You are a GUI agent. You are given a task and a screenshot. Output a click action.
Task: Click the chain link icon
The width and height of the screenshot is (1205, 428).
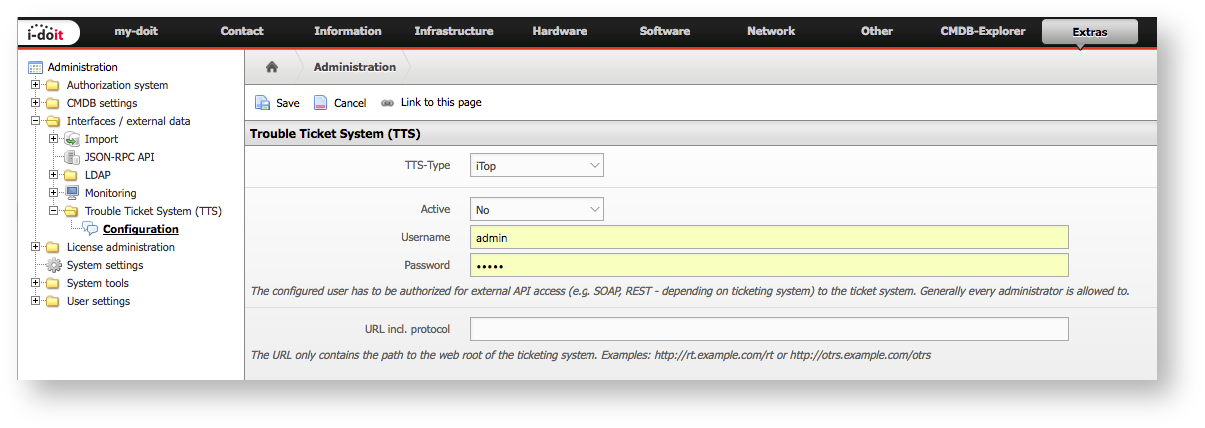pyautogui.click(x=388, y=103)
